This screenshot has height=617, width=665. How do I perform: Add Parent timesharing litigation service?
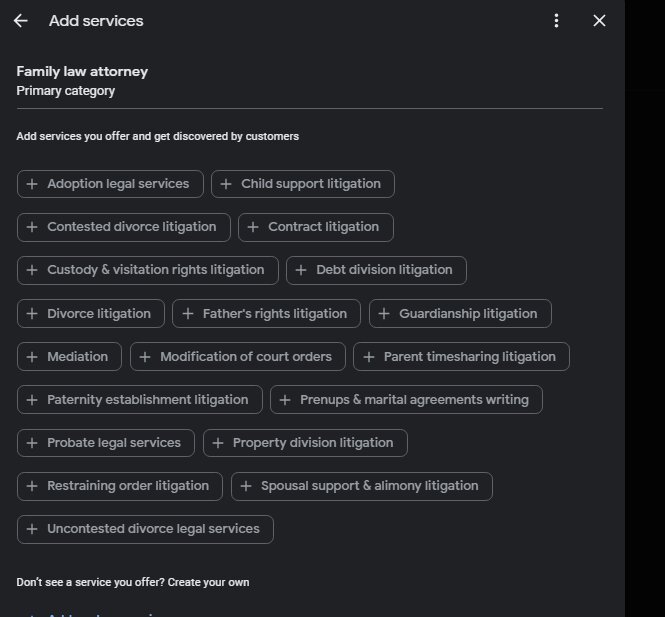(461, 357)
